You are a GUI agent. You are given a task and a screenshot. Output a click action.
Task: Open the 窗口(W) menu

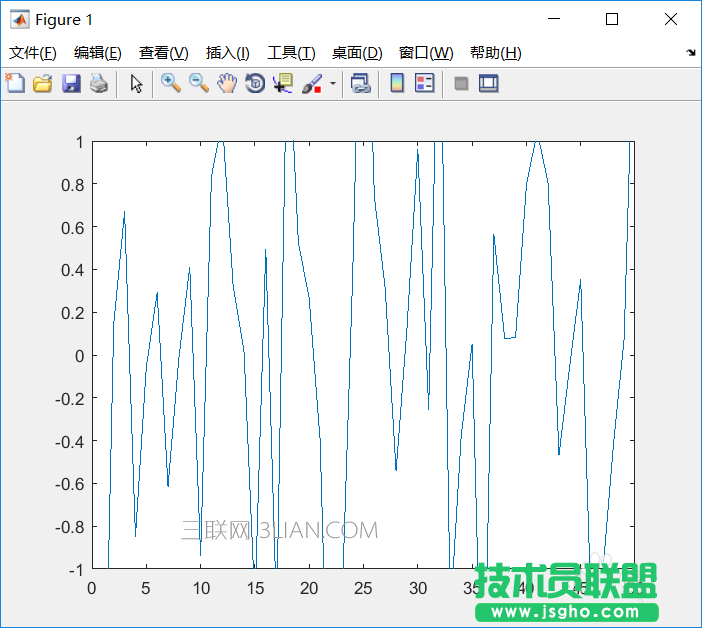[x=426, y=53]
